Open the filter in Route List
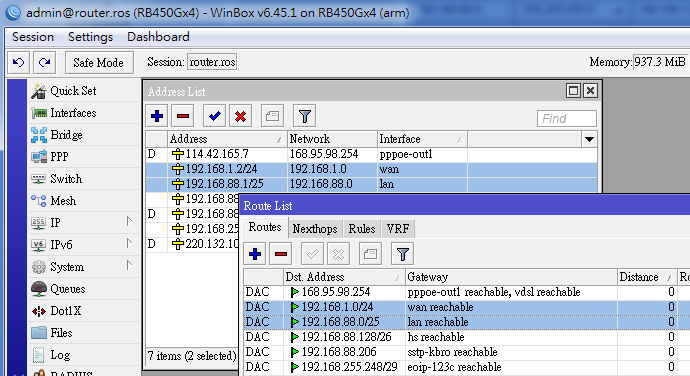 [403, 254]
